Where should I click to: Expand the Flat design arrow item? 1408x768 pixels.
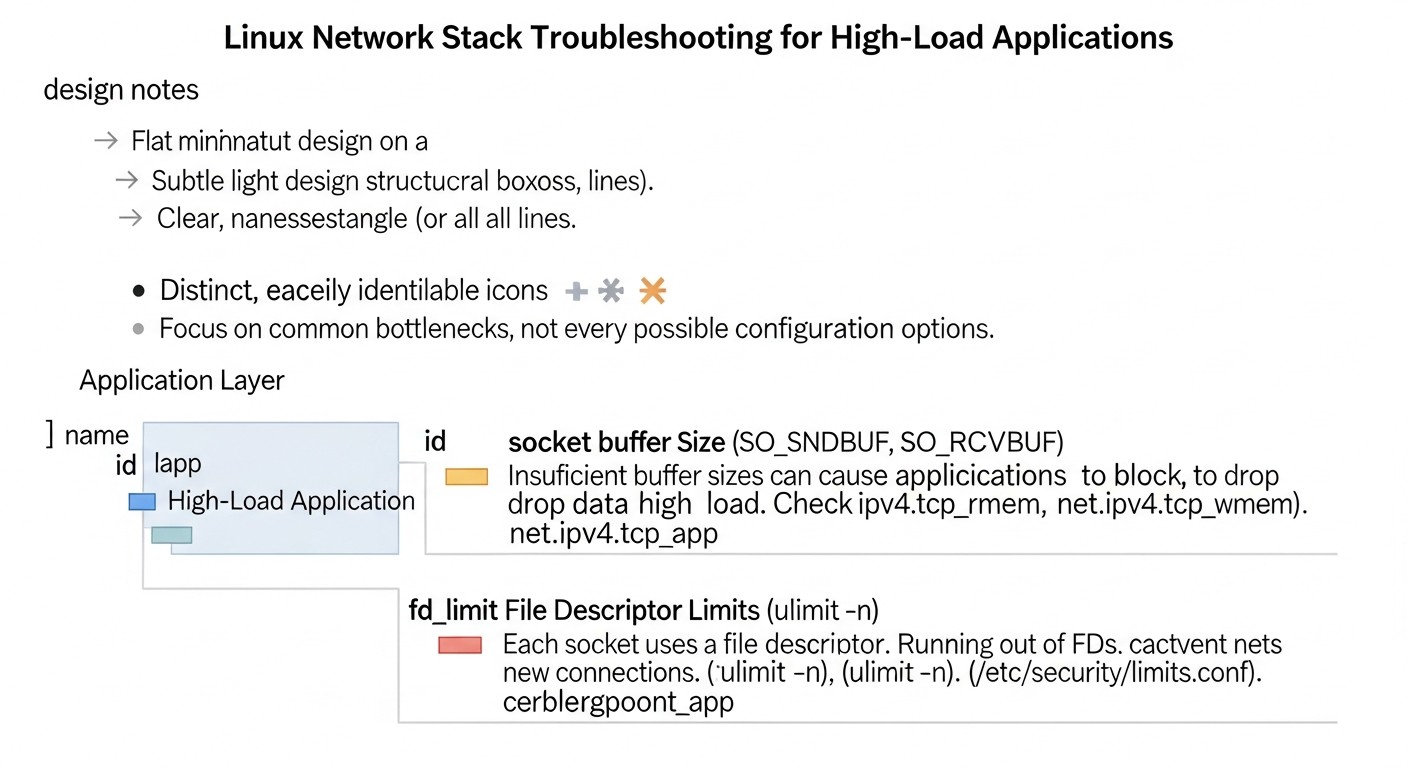(x=105, y=141)
